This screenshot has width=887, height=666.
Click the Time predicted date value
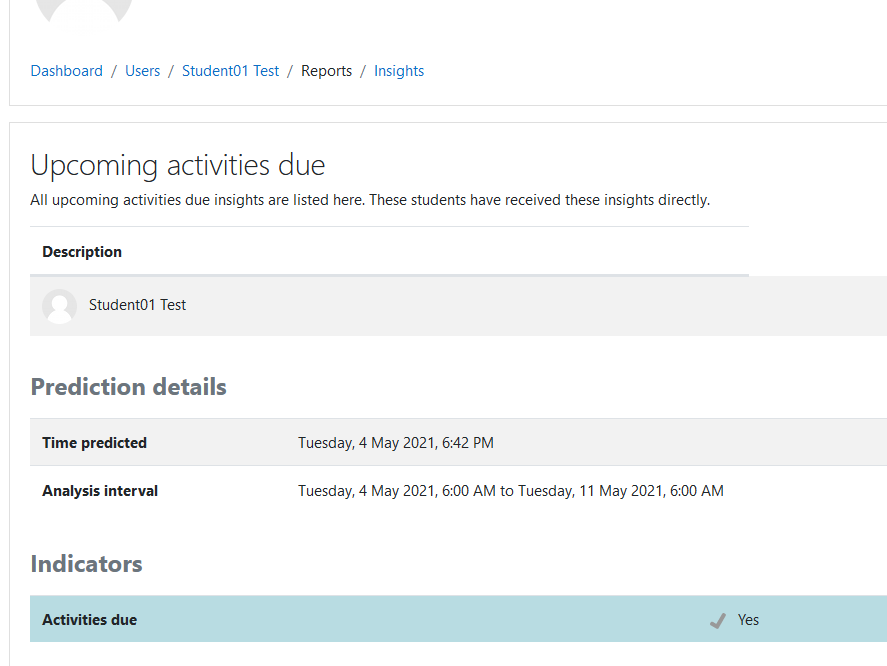coord(396,442)
